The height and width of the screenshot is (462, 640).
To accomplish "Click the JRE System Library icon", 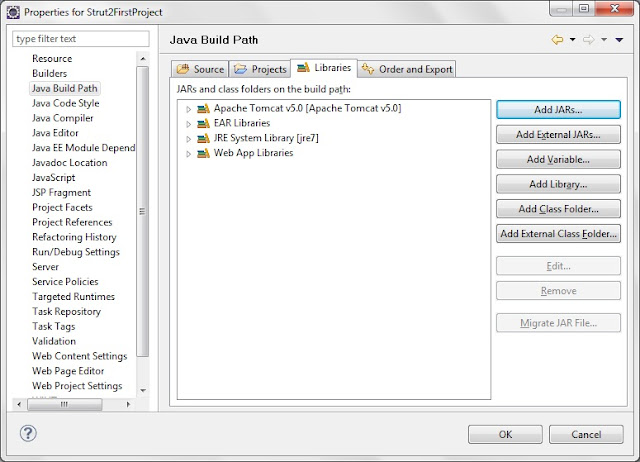I will pos(203,138).
